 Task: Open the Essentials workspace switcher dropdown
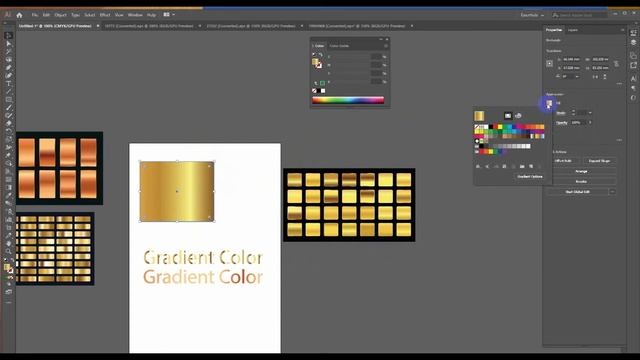(x=532, y=15)
